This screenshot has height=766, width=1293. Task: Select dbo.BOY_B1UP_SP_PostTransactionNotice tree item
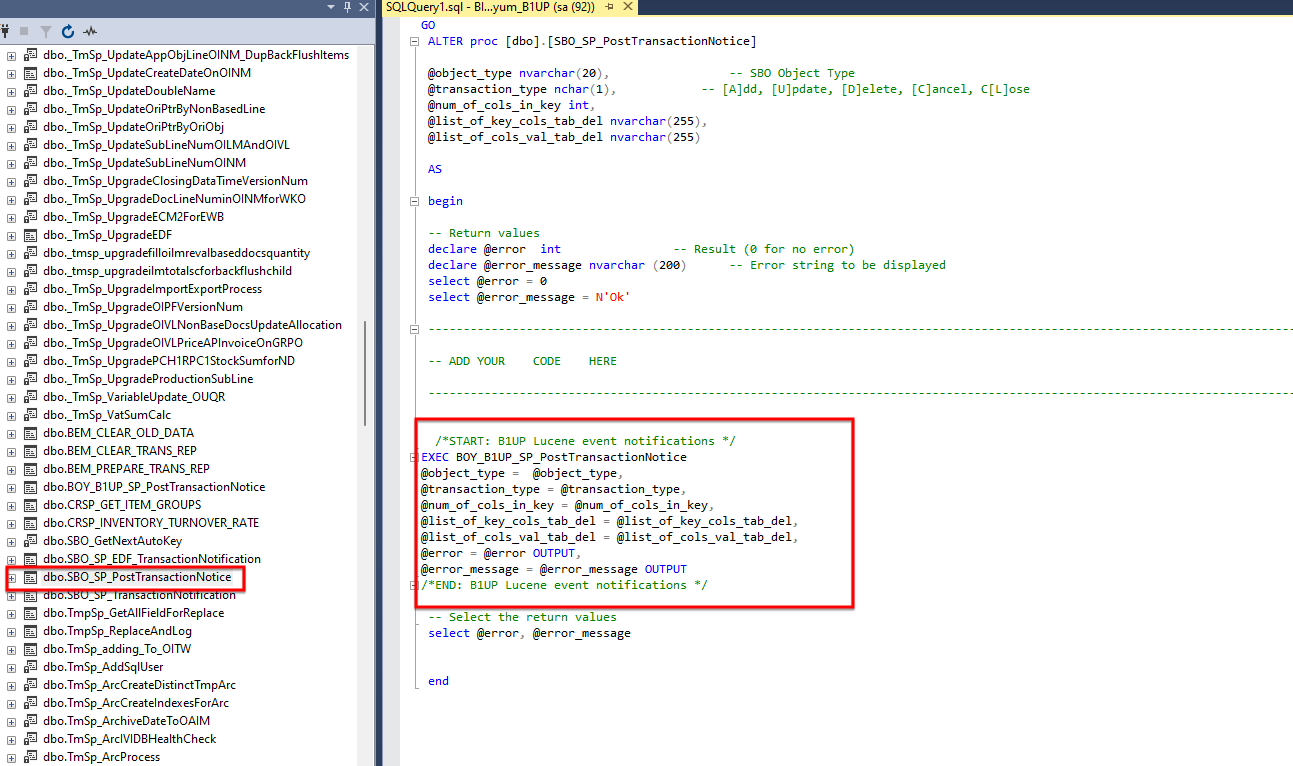coord(154,487)
